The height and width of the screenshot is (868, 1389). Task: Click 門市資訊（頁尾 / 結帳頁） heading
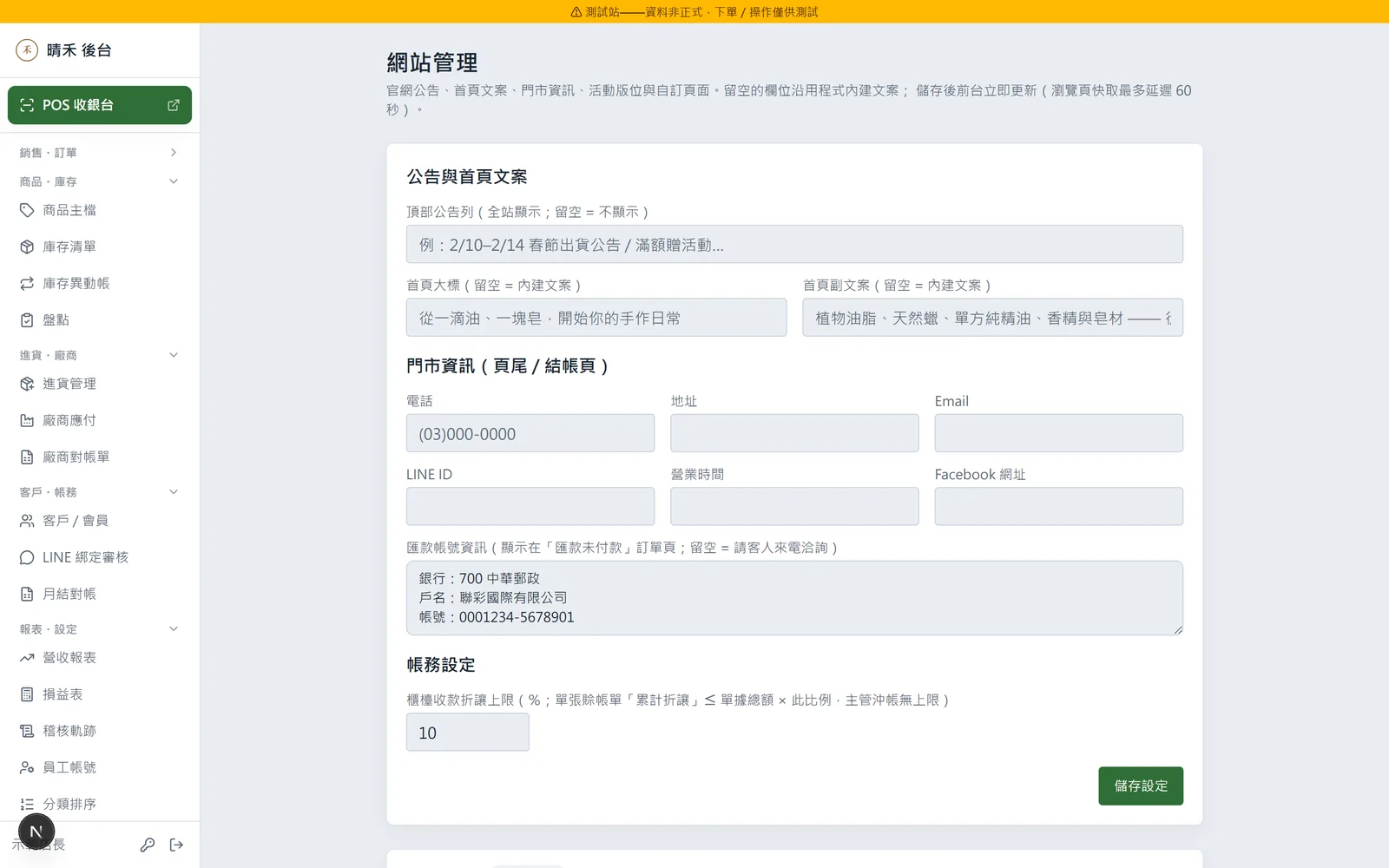[508, 366]
